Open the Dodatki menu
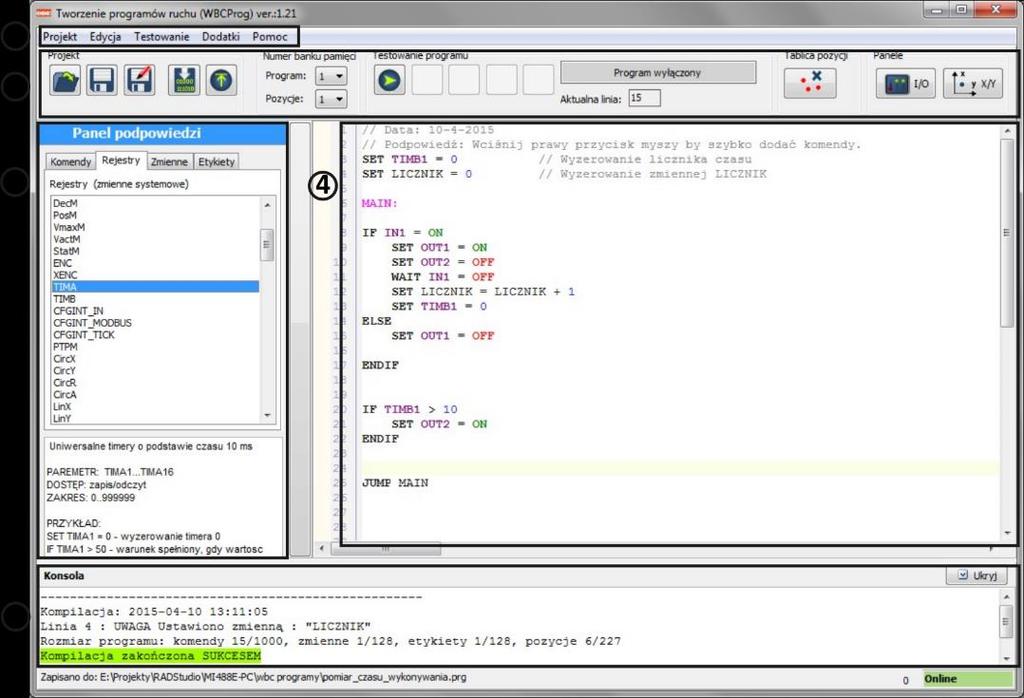This screenshot has width=1024, height=698. point(221,37)
